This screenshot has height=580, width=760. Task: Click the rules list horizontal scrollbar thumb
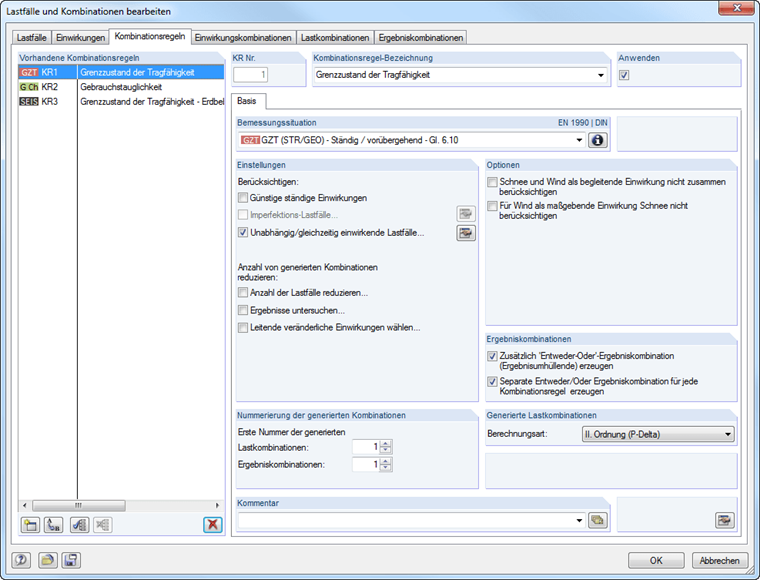tap(79, 505)
